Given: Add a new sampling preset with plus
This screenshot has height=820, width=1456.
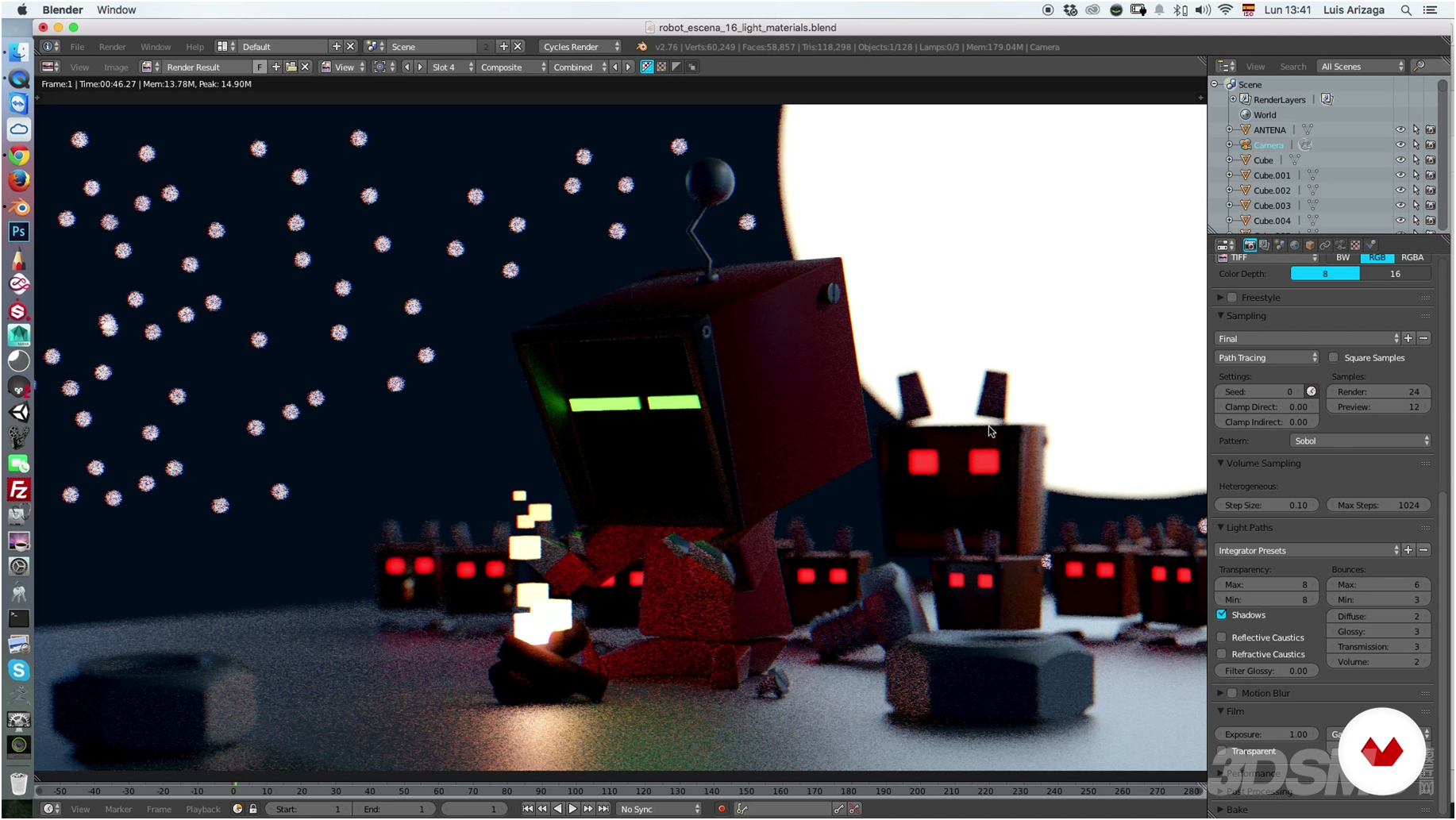Looking at the screenshot, I should (1408, 339).
